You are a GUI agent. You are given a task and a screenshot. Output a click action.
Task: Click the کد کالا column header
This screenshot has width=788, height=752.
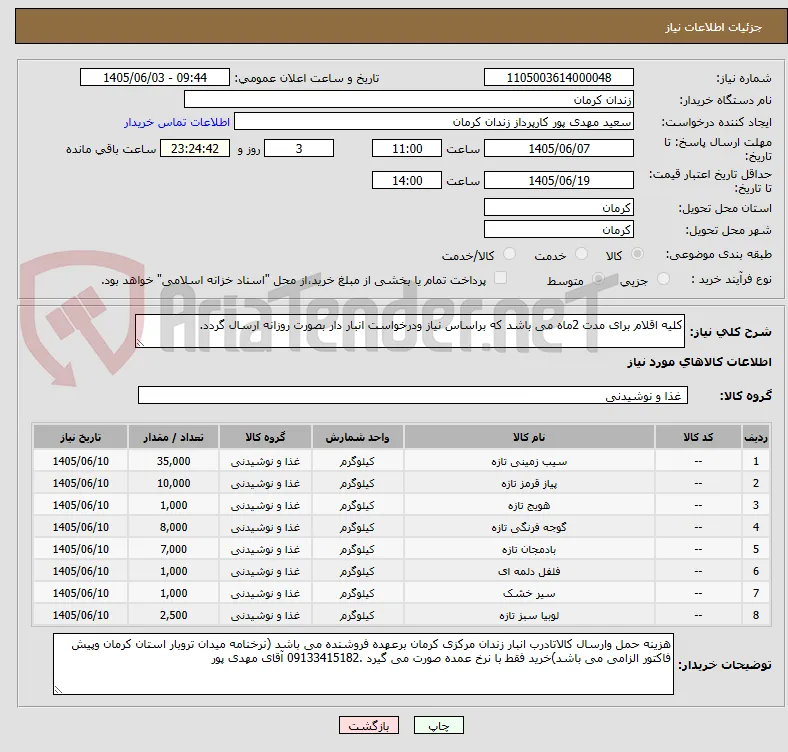(698, 437)
